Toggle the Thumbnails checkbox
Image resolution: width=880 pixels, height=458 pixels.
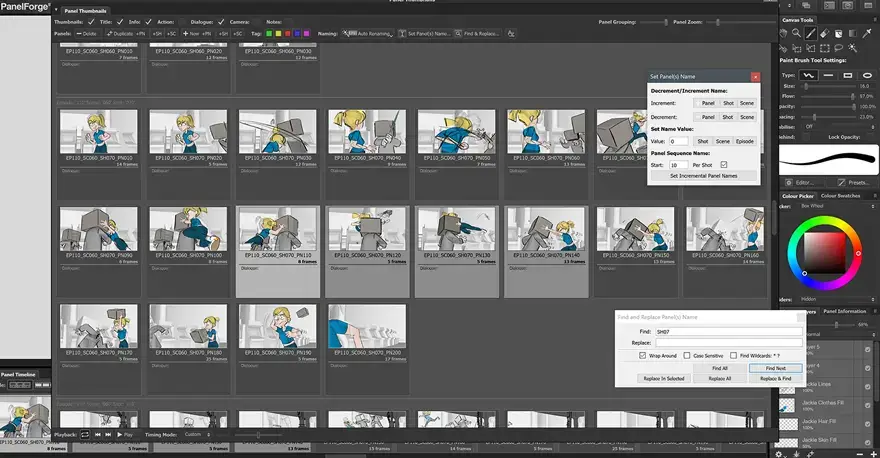[91, 22]
